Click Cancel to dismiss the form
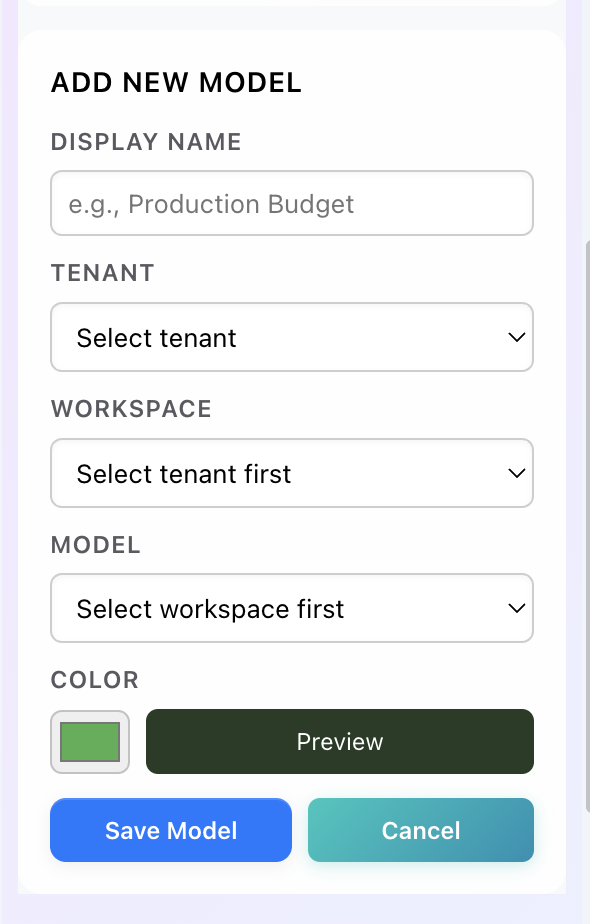The width and height of the screenshot is (590, 924). (420, 830)
